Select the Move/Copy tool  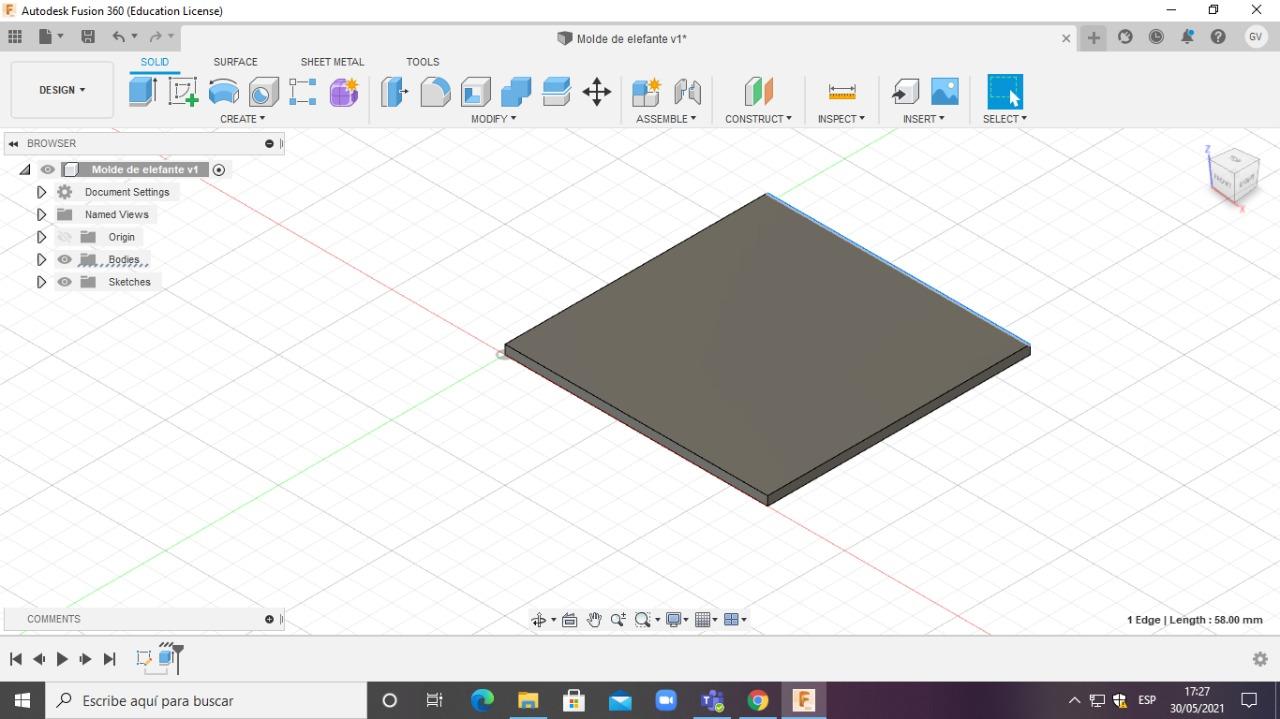(597, 92)
